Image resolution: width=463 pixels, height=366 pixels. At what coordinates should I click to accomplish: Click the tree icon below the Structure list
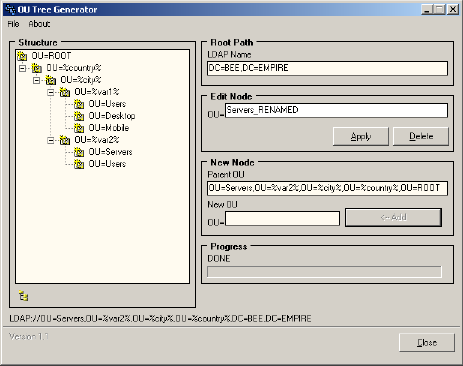click(23, 296)
